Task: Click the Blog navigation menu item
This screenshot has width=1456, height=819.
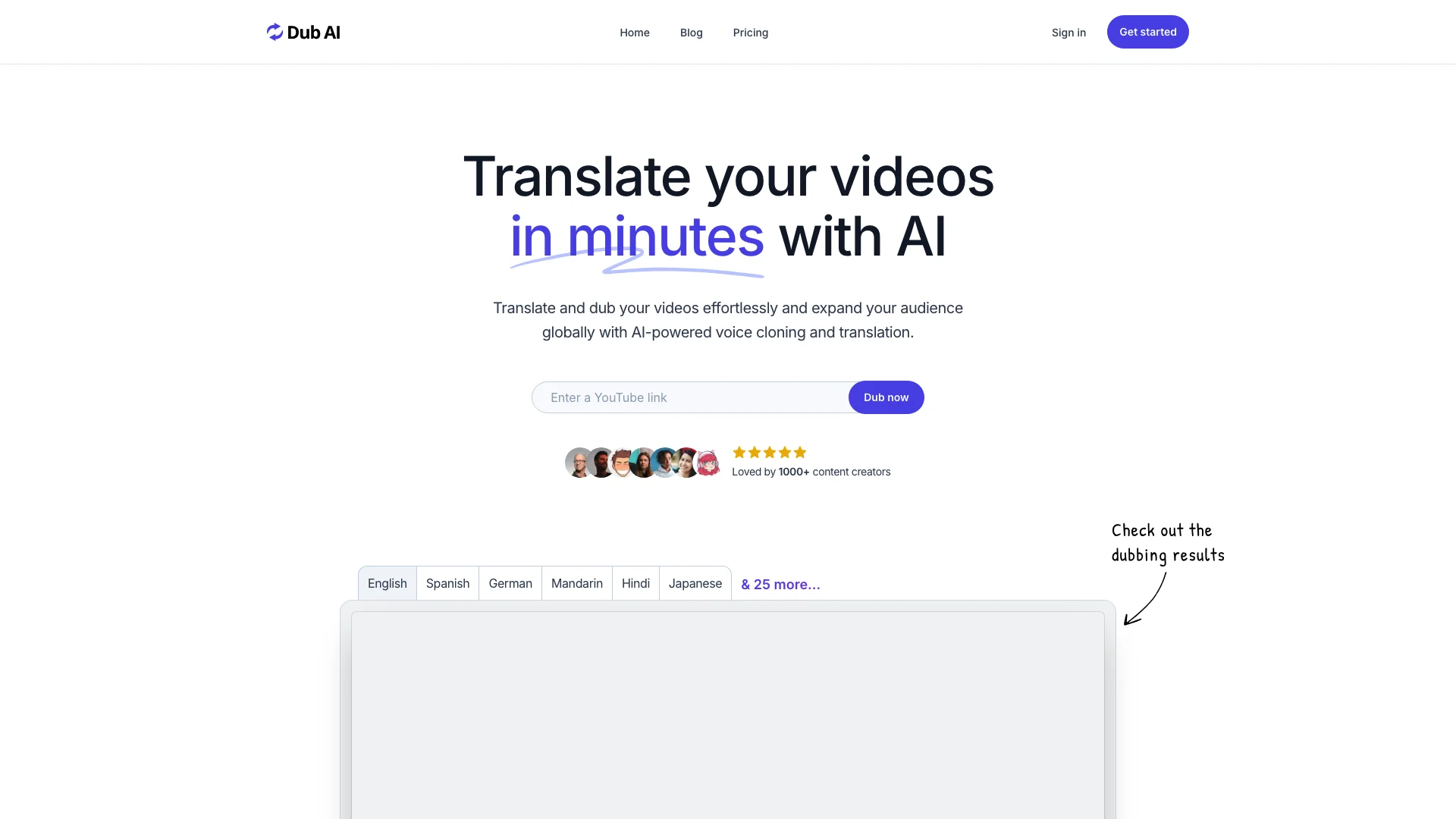Action: (x=691, y=31)
